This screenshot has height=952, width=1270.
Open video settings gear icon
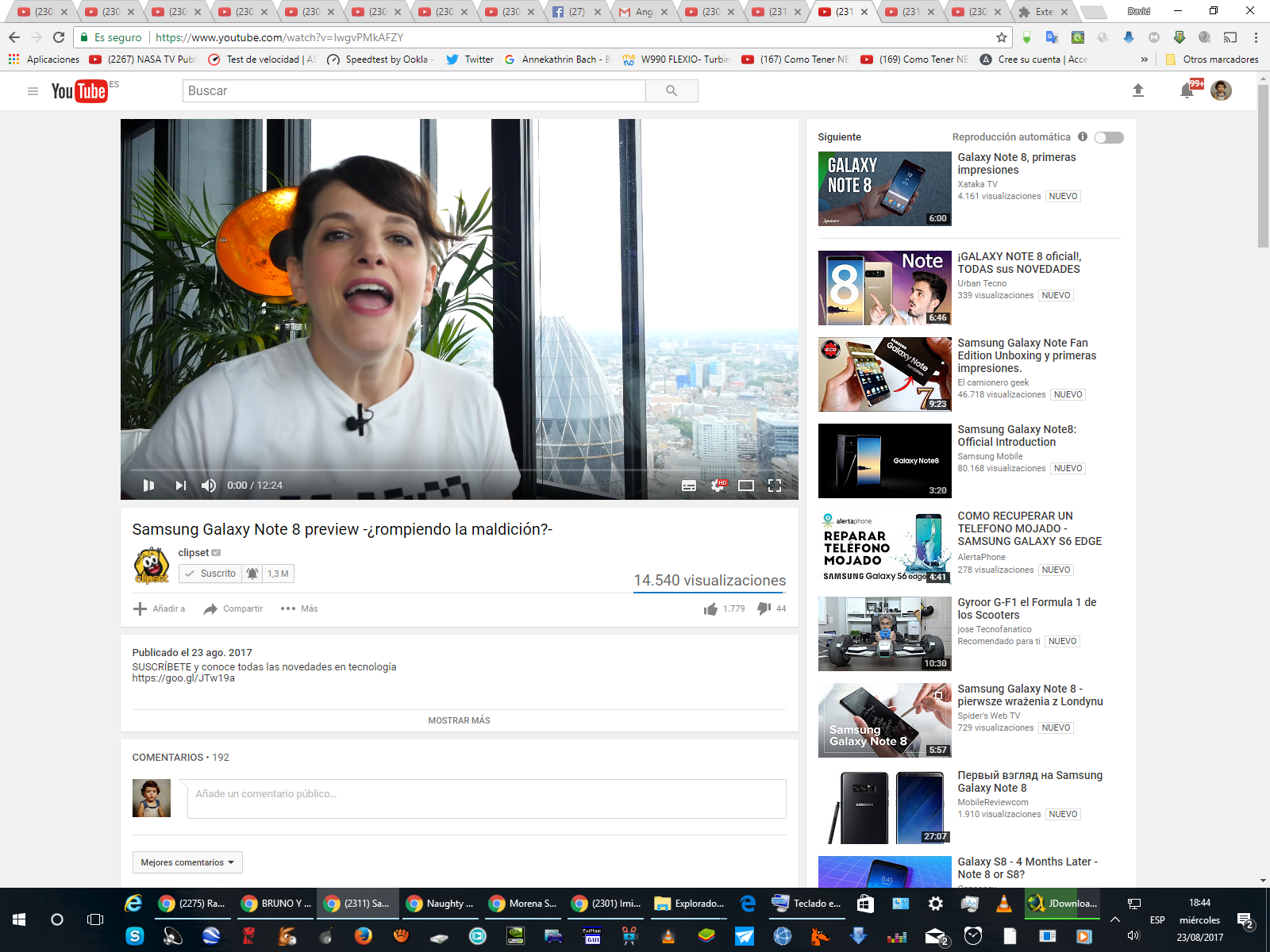coord(718,486)
